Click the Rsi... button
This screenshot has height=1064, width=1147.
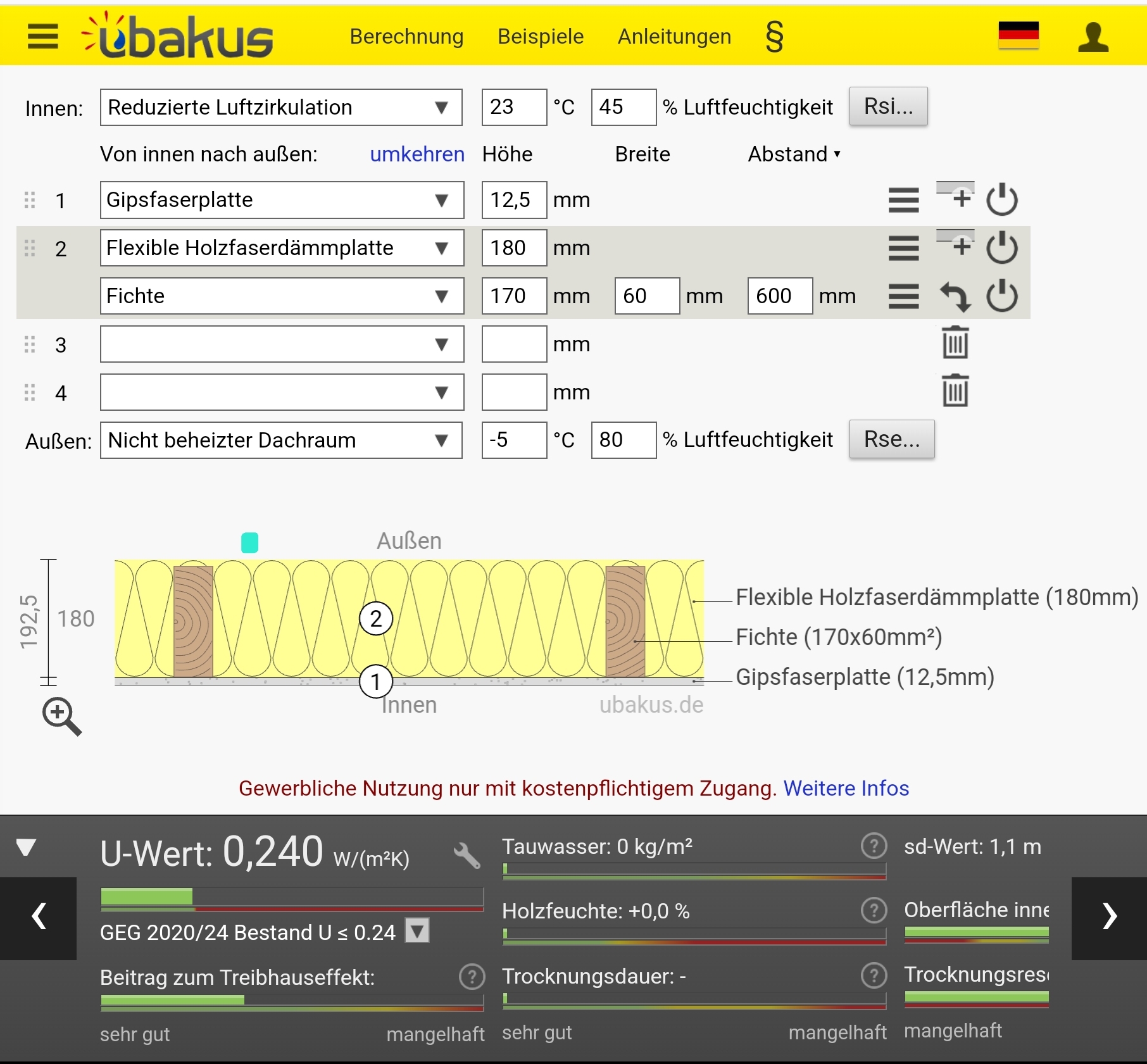click(888, 107)
